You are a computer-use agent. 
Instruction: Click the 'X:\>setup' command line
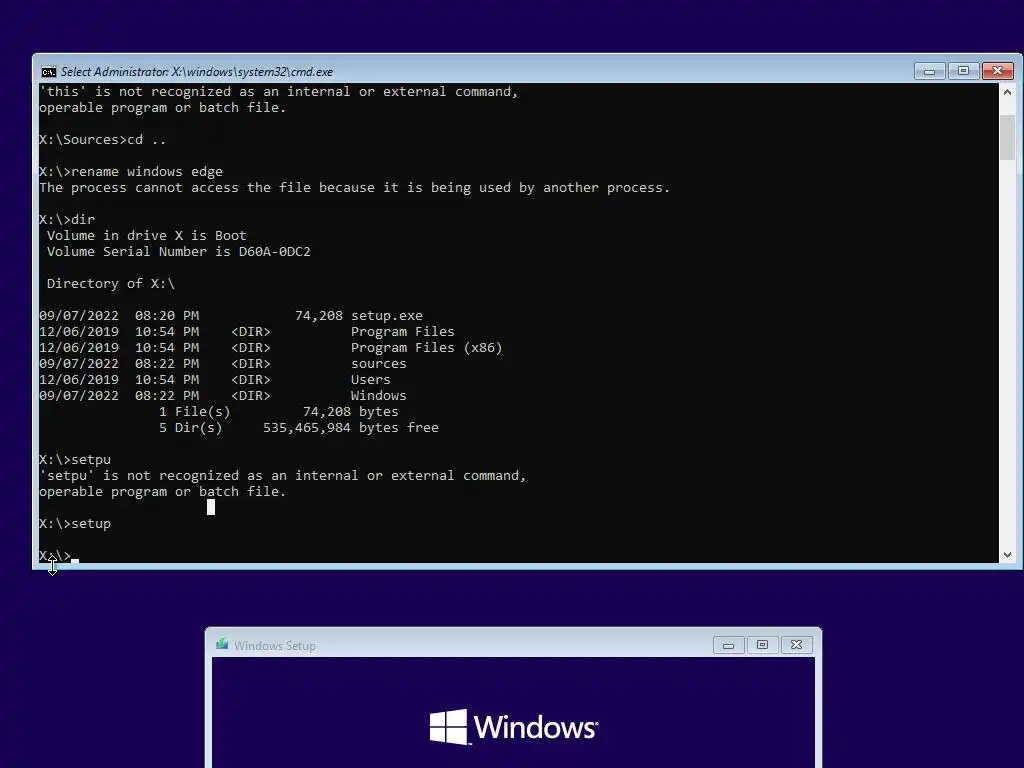pyautogui.click(x=74, y=524)
